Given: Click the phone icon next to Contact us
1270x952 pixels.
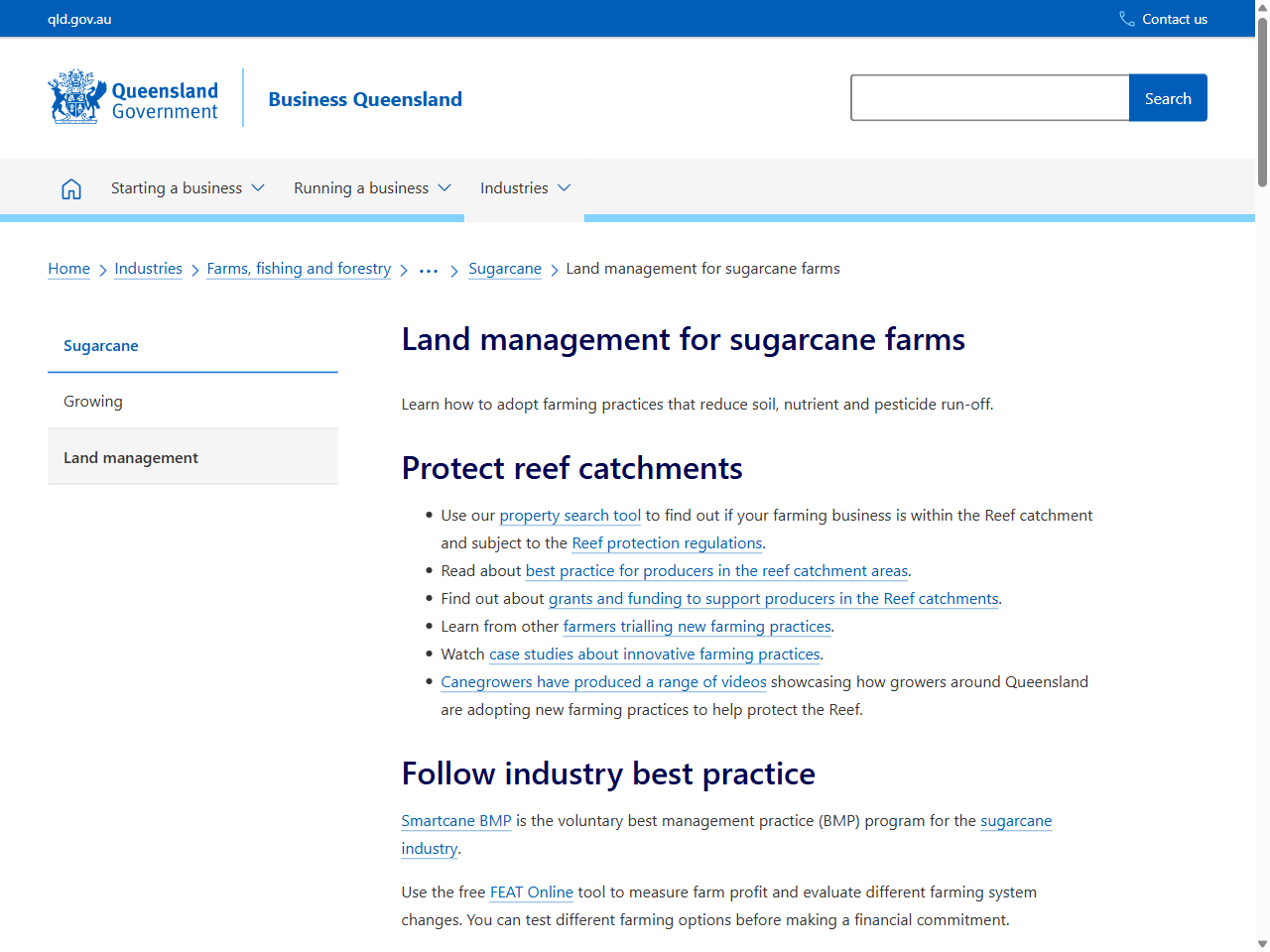Looking at the screenshot, I should 1125,18.
